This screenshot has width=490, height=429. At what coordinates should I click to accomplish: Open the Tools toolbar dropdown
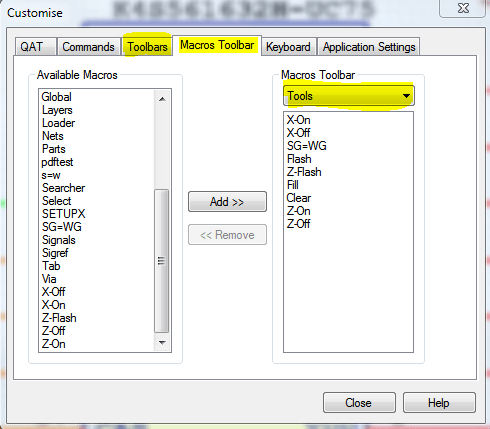tap(349, 96)
